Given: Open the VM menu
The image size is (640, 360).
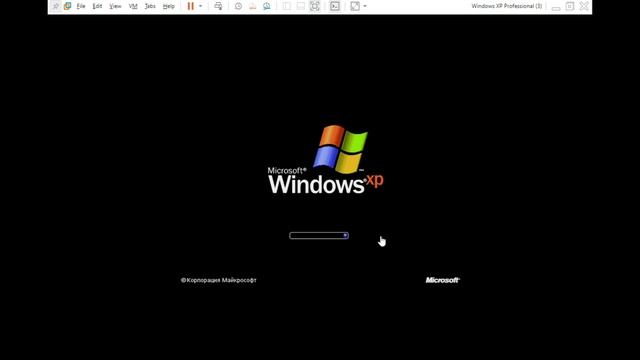Looking at the screenshot, I should pyautogui.click(x=133, y=6).
